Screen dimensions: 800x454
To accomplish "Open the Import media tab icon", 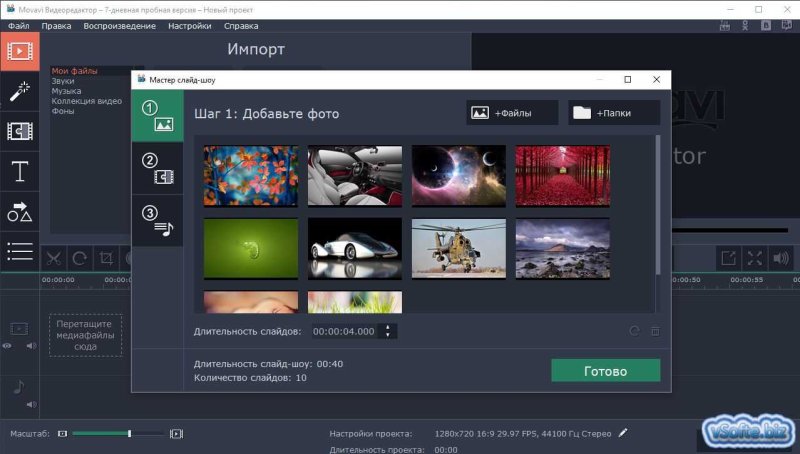I will point(19,51).
